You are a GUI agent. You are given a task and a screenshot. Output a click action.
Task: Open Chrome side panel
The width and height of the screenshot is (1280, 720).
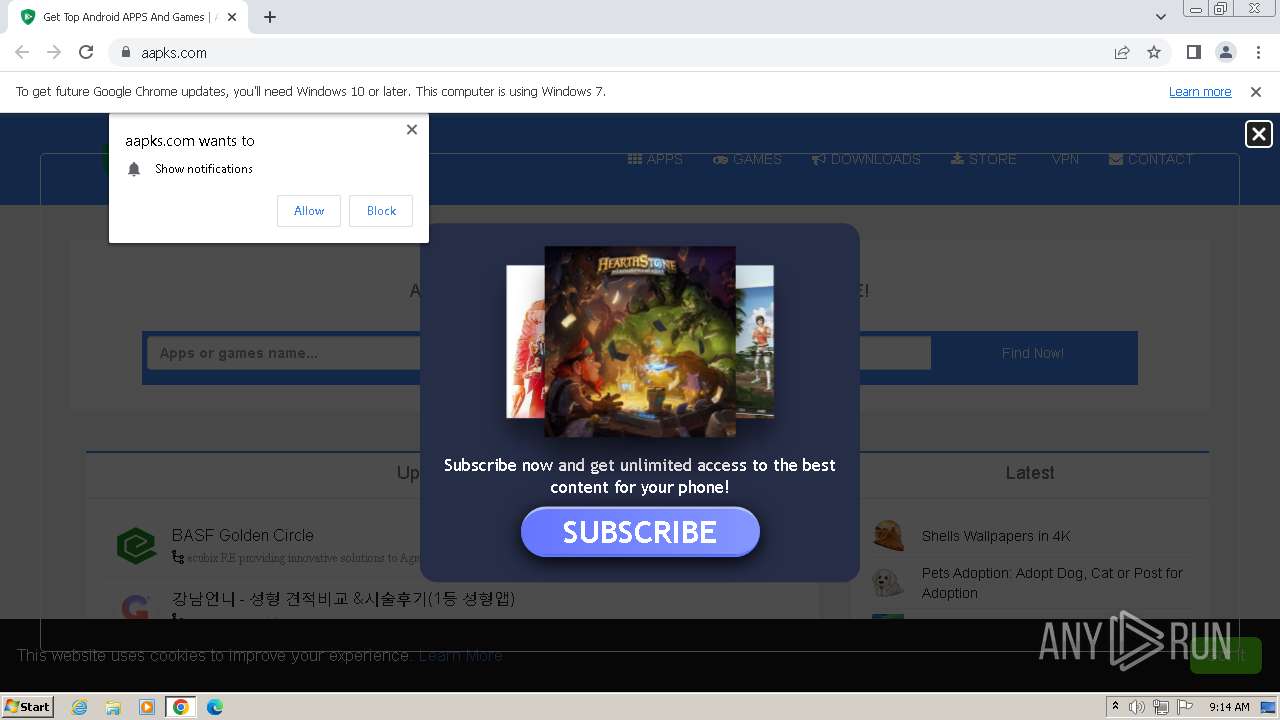(x=1193, y=52)
